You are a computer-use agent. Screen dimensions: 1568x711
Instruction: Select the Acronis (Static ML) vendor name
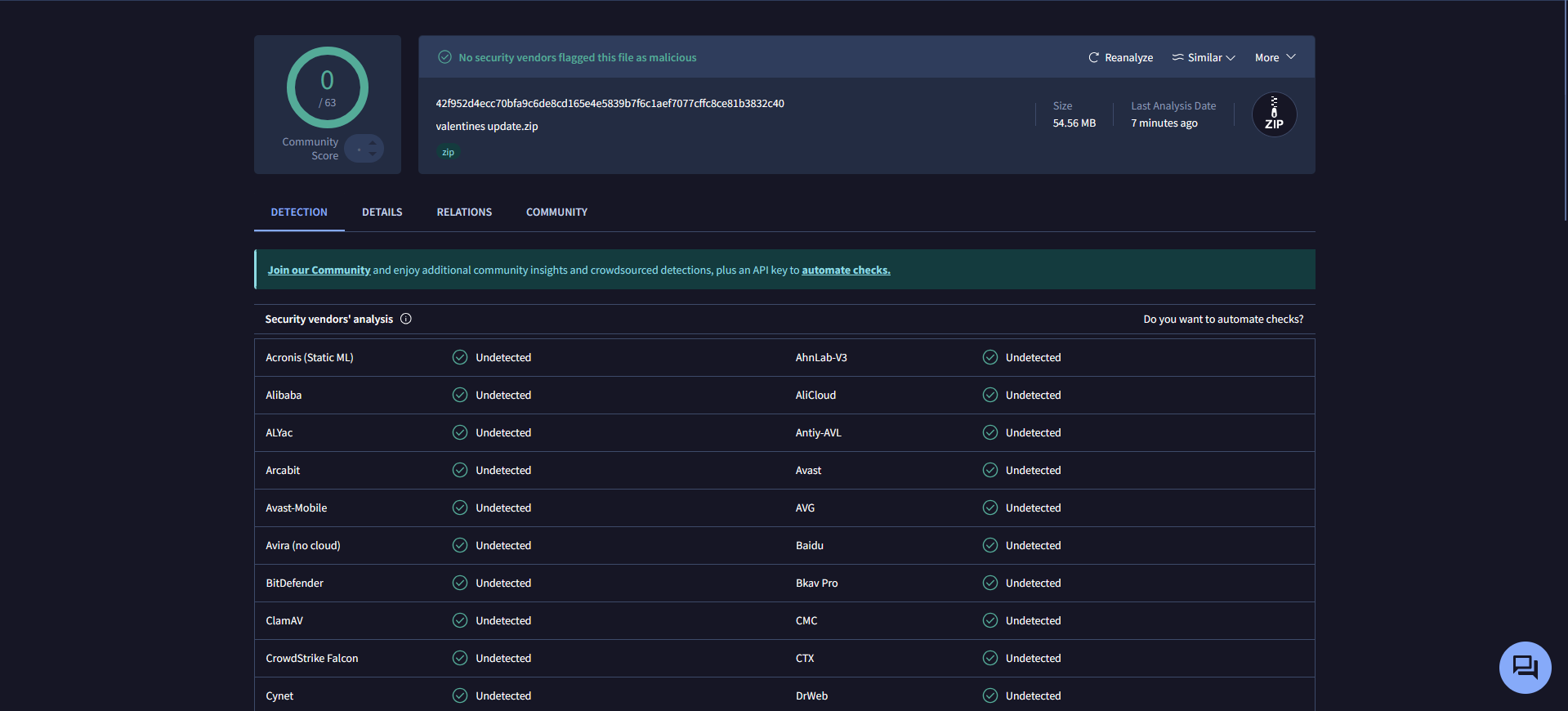coord(310,358)
